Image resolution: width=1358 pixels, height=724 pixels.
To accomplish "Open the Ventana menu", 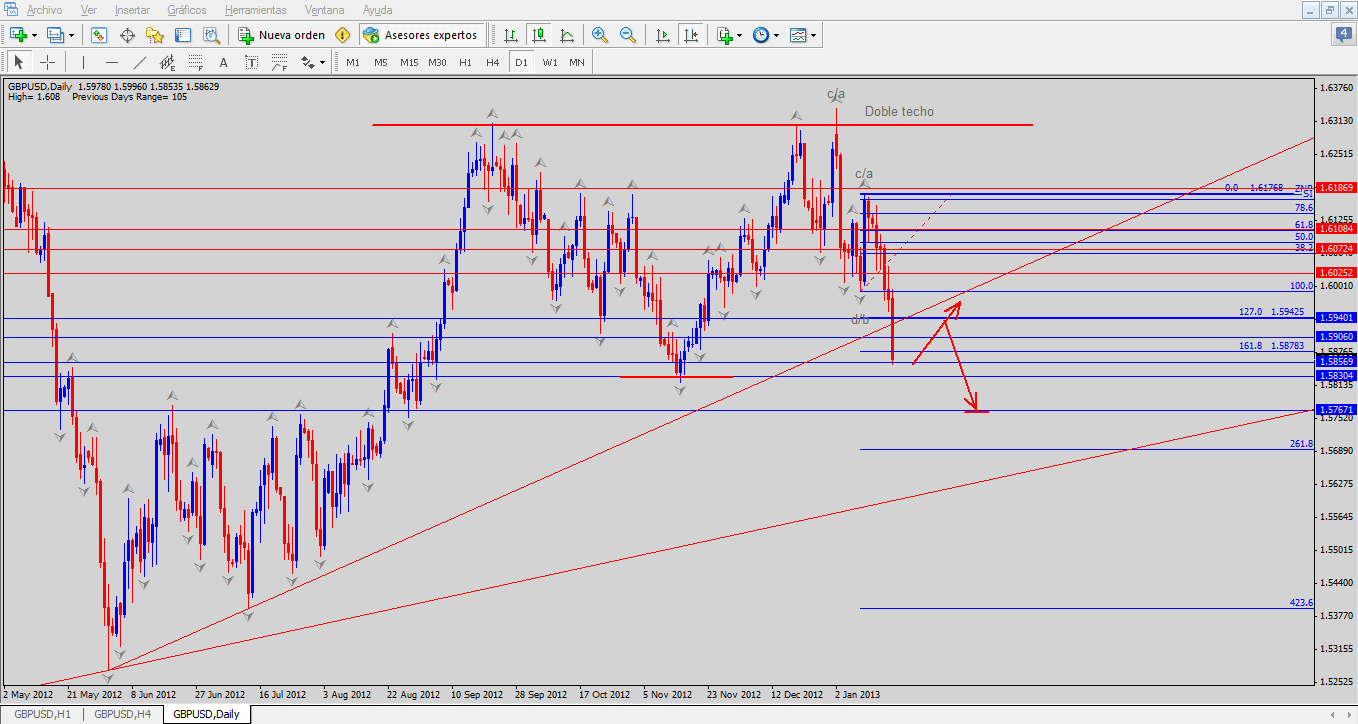I will click(325, 10).
